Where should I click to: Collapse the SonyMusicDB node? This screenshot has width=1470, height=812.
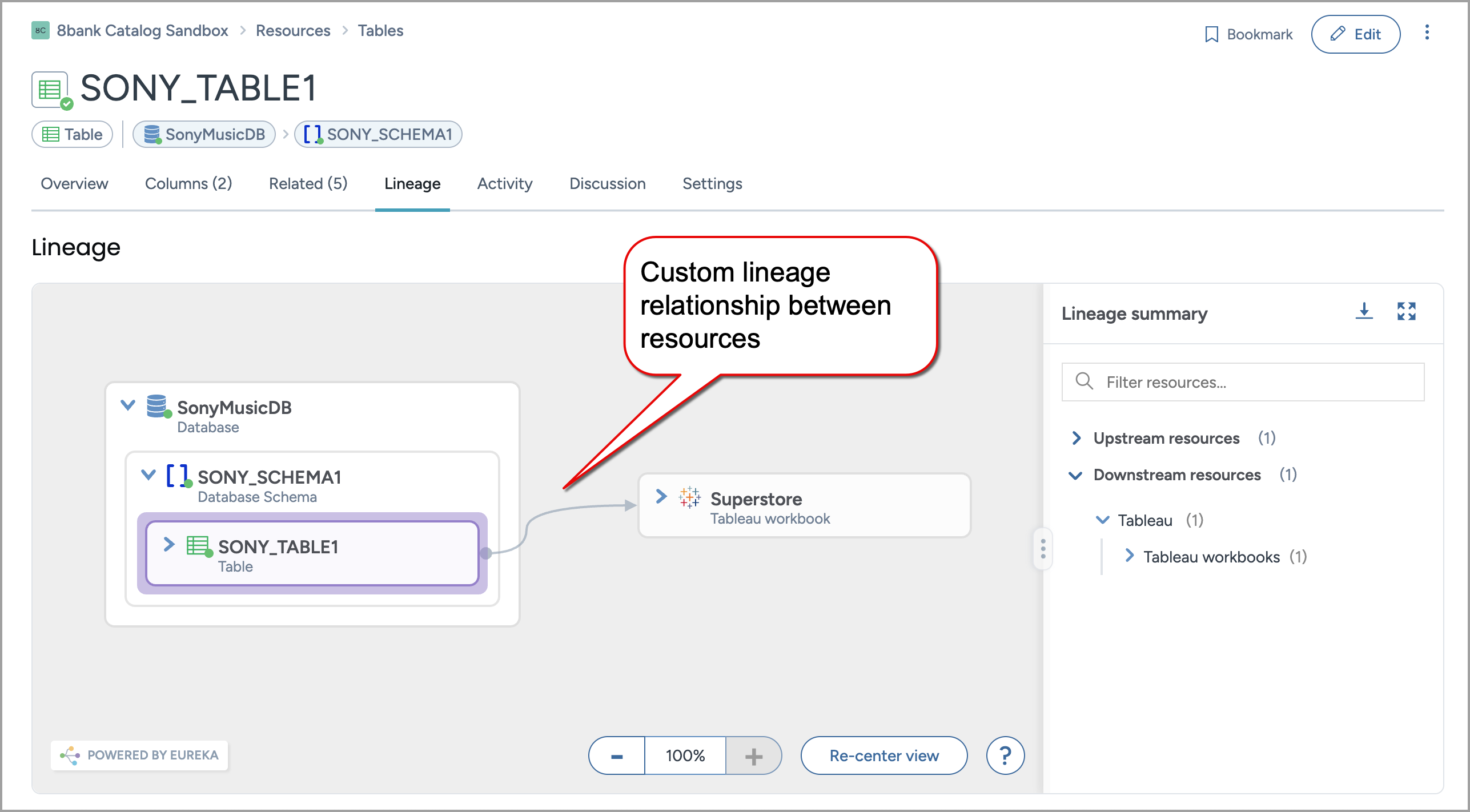tap(128, 405)
